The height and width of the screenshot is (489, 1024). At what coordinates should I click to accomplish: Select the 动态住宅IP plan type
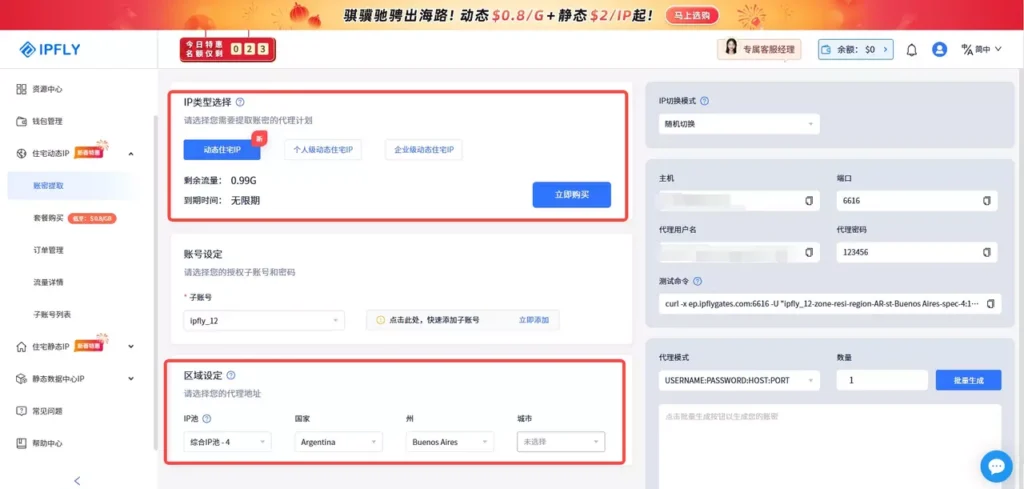pos(222,150)
